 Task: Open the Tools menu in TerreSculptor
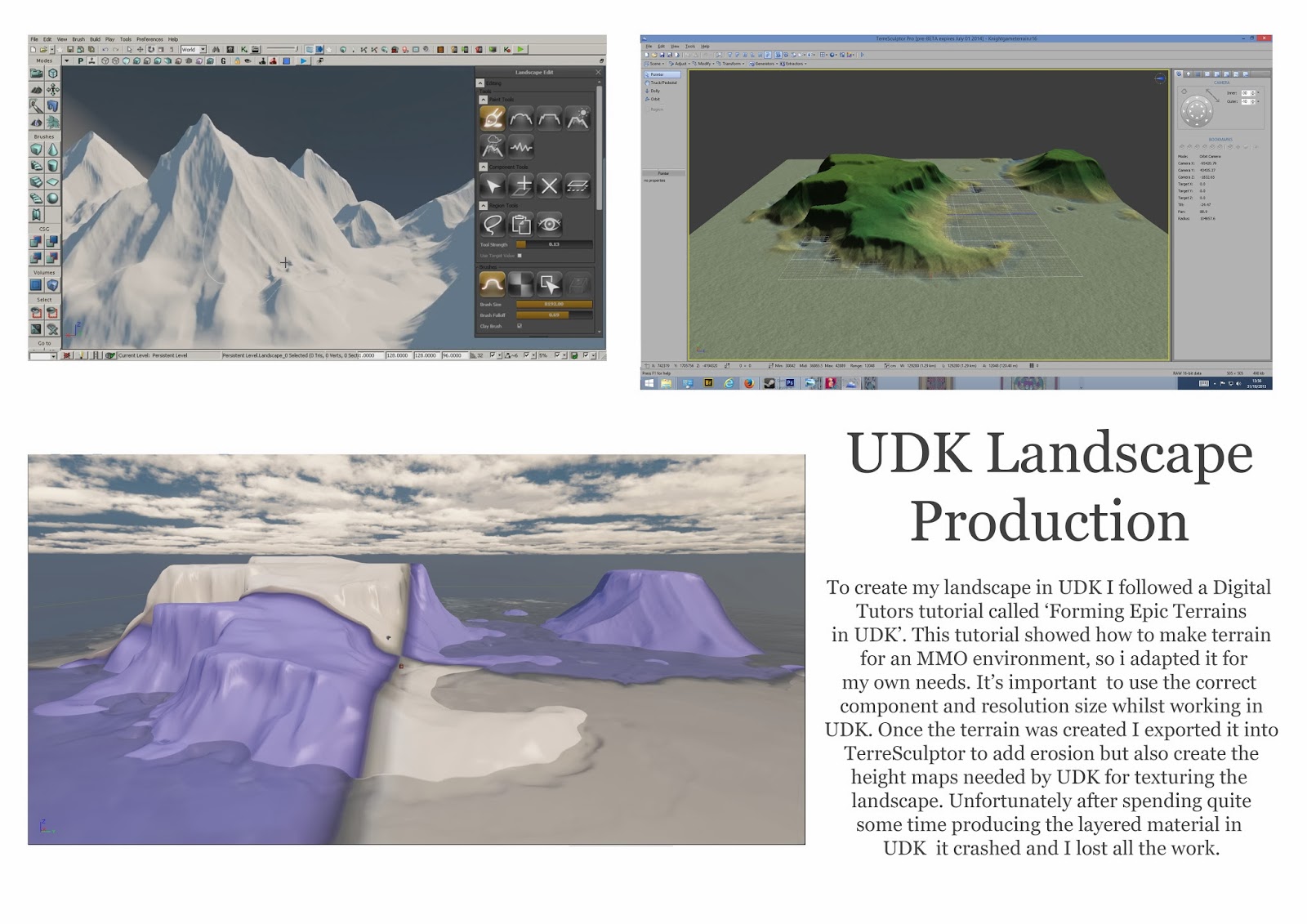pyautogui.click(x=690, y=47)
